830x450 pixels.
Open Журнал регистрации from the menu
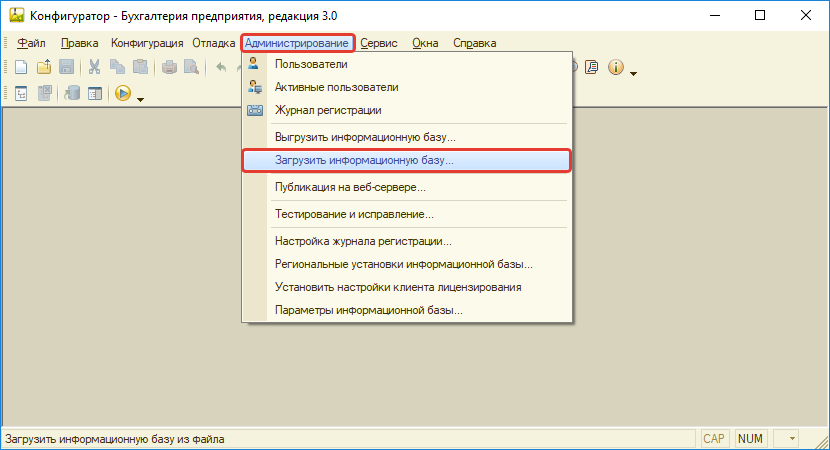(407, 110)
